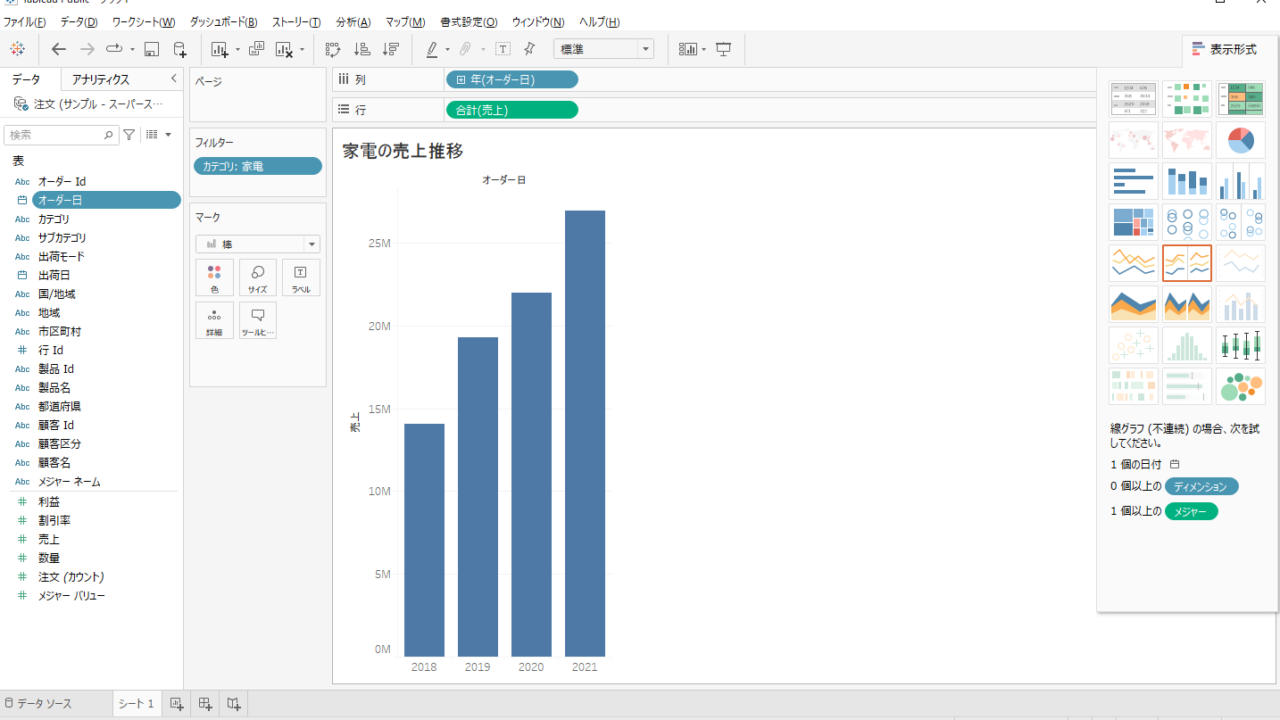Open the replay animation dropdown arrow
1280x720 pixels.
(132, 49)
